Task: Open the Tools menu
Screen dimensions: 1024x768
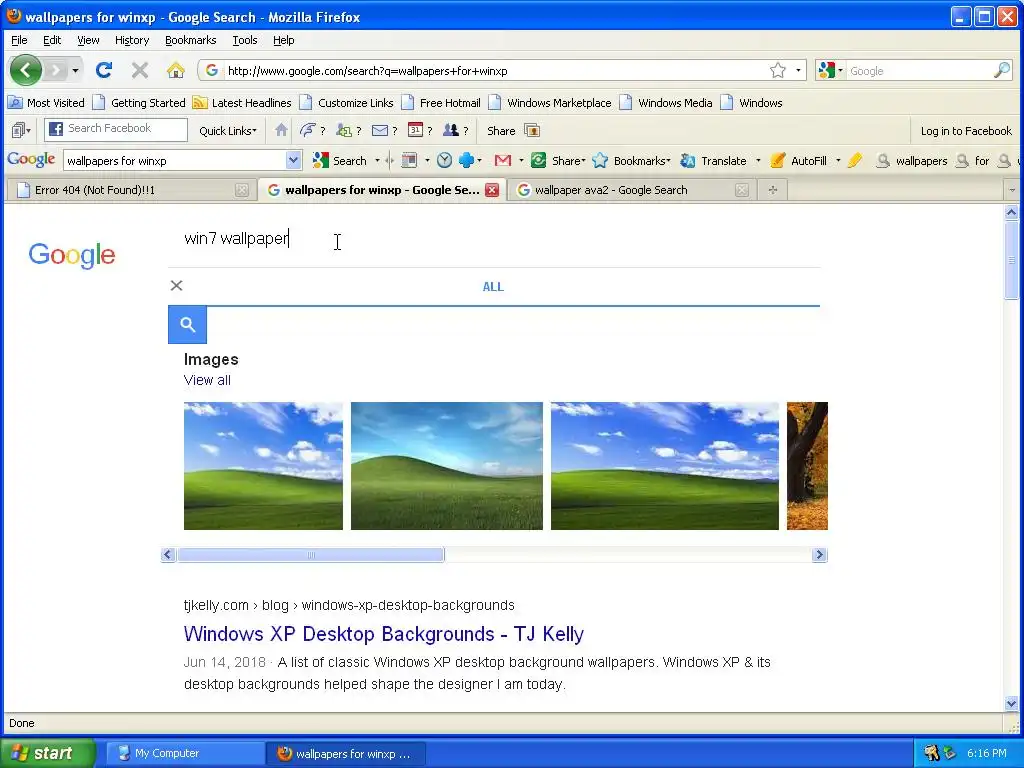Action: [244, 40]
